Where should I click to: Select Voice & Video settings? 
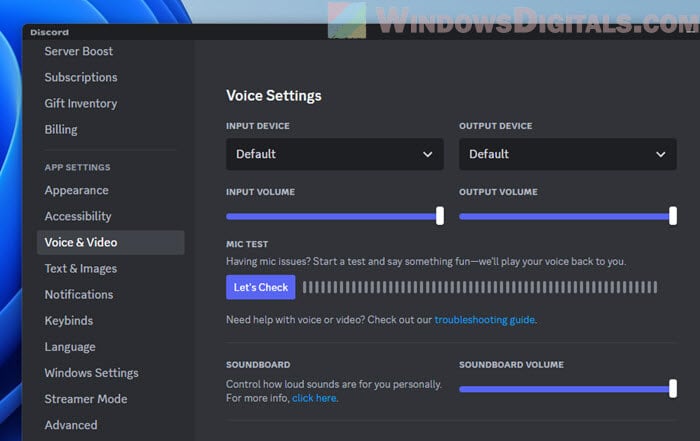(110, 242)
